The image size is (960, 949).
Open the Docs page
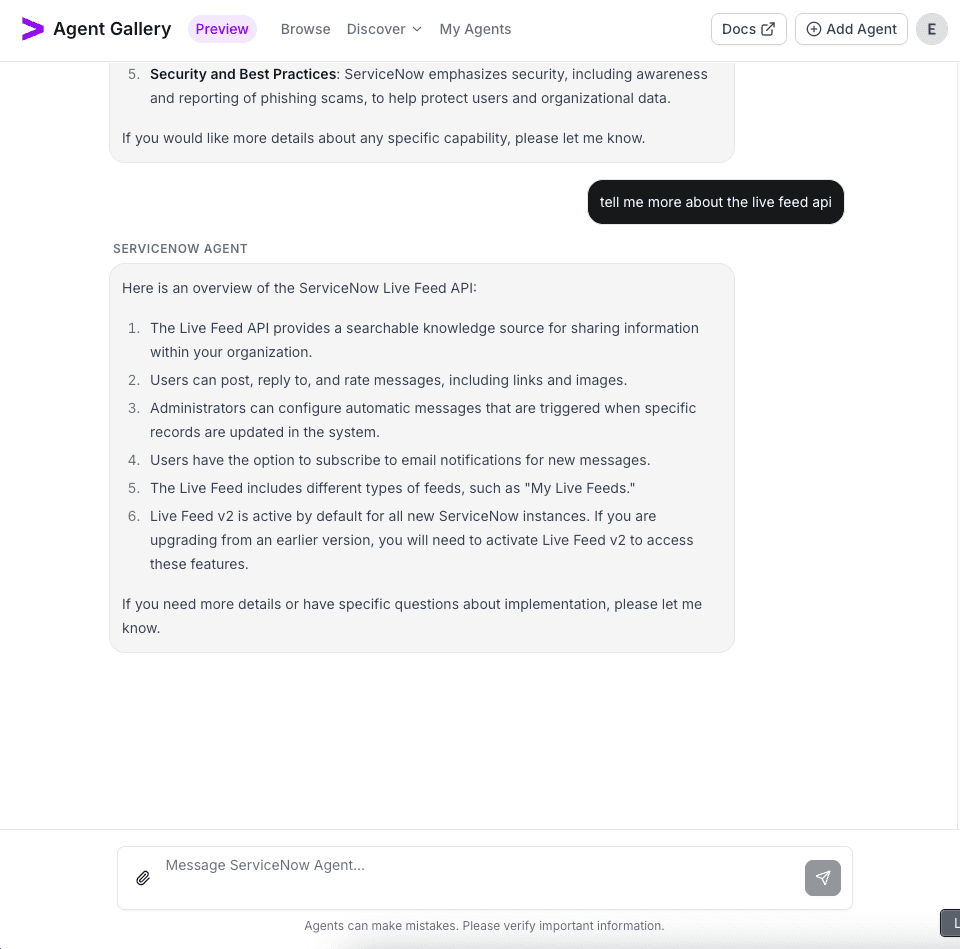point(748,29)
